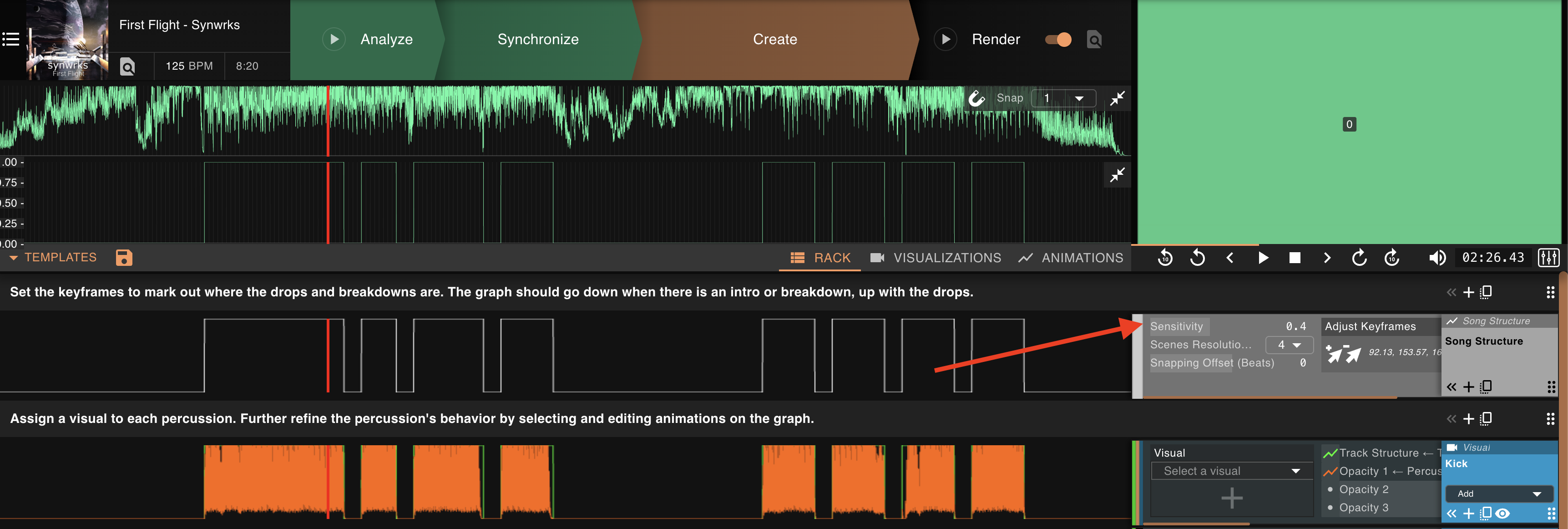The width and height of the screenshot is (1568, 529).
Task: Jump forward ten seconds
Action: point(1391,258)
